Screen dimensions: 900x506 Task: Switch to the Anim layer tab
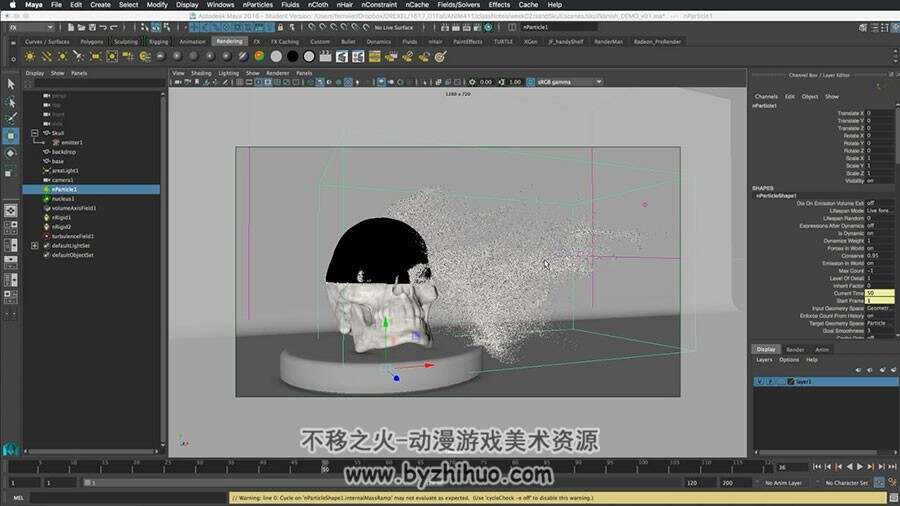coord(822,349)
